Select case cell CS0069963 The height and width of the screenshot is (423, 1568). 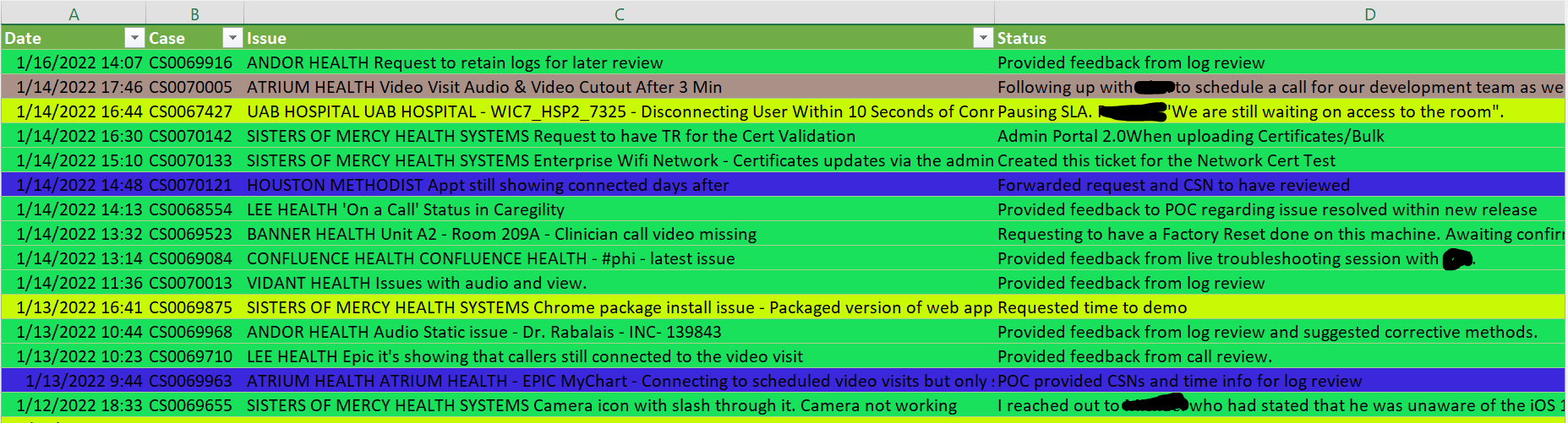coord(194,381)
